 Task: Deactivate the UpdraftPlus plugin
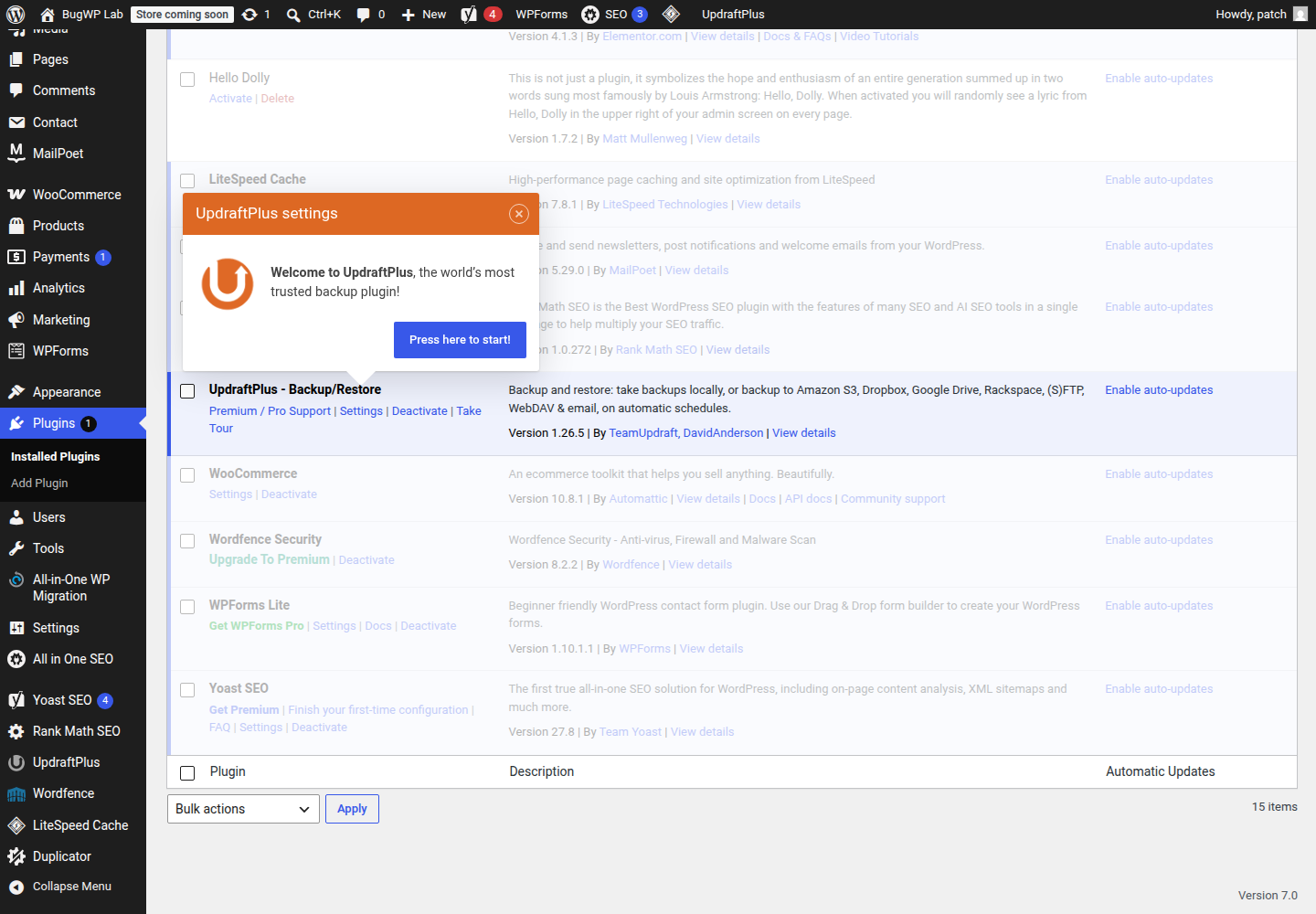click(419, 411)
